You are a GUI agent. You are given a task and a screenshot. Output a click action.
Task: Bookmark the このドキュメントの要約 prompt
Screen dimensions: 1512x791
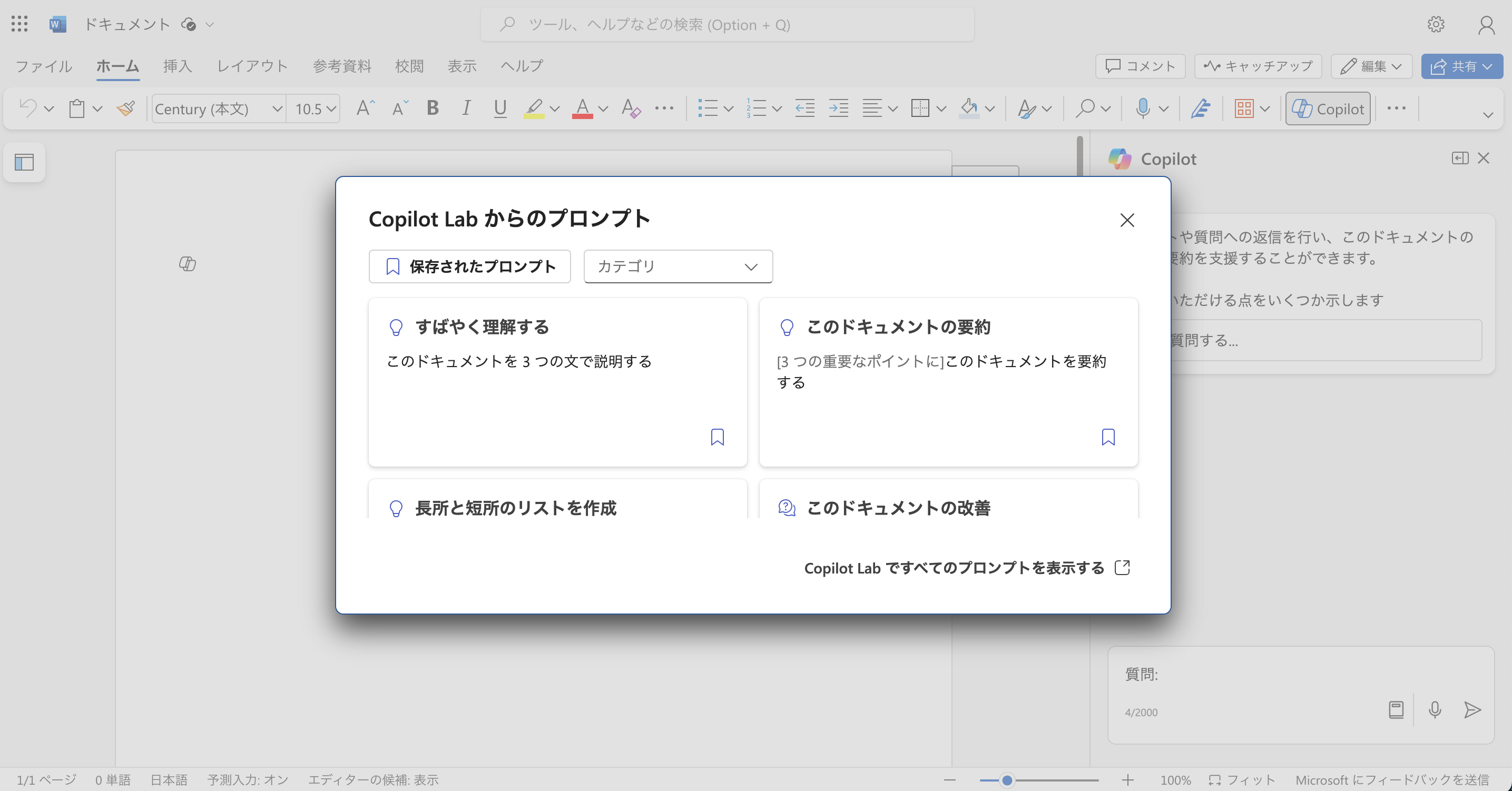point(1108,437)
